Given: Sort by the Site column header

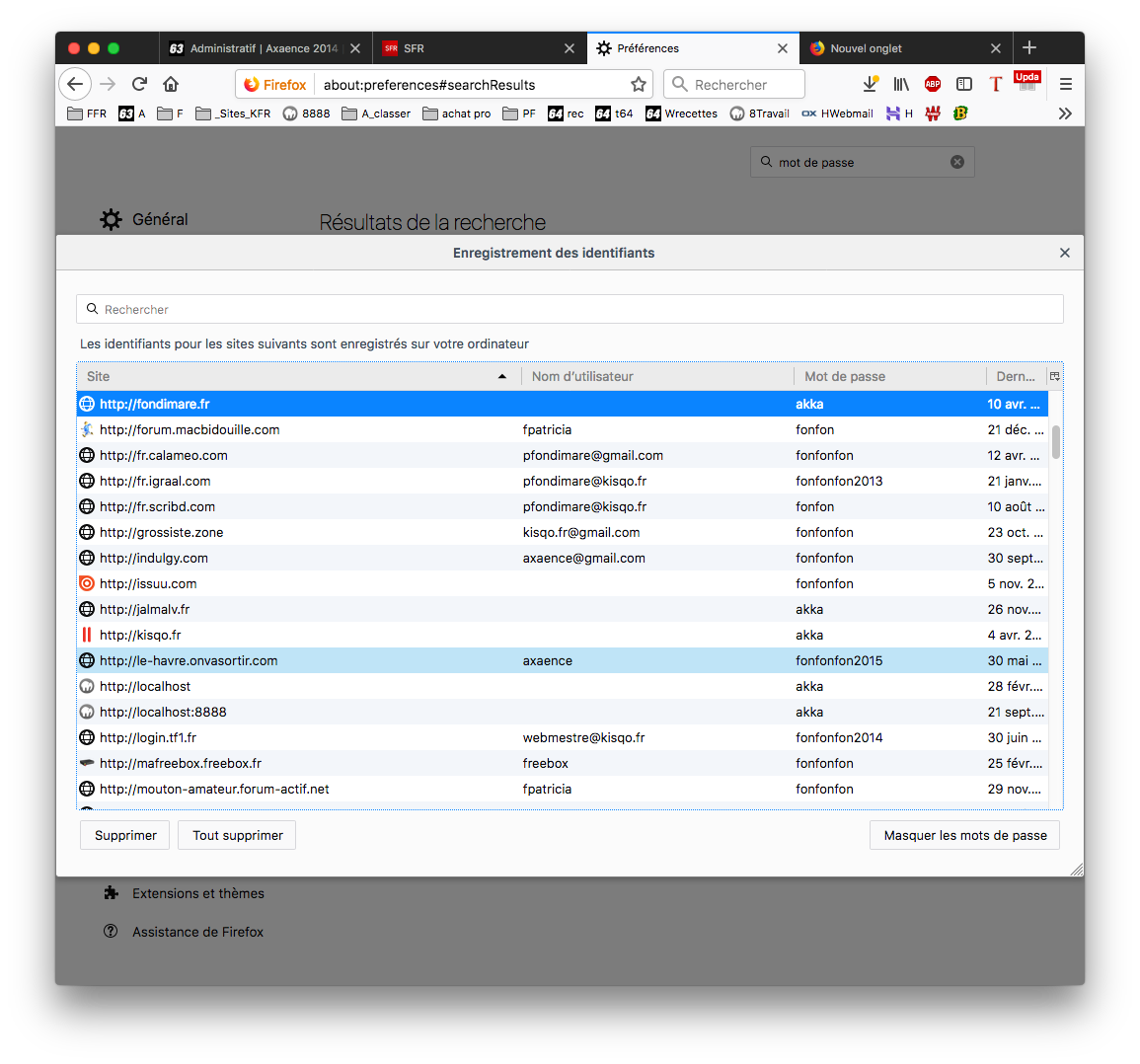Looking at the screenshot, I should pos(298,376).
